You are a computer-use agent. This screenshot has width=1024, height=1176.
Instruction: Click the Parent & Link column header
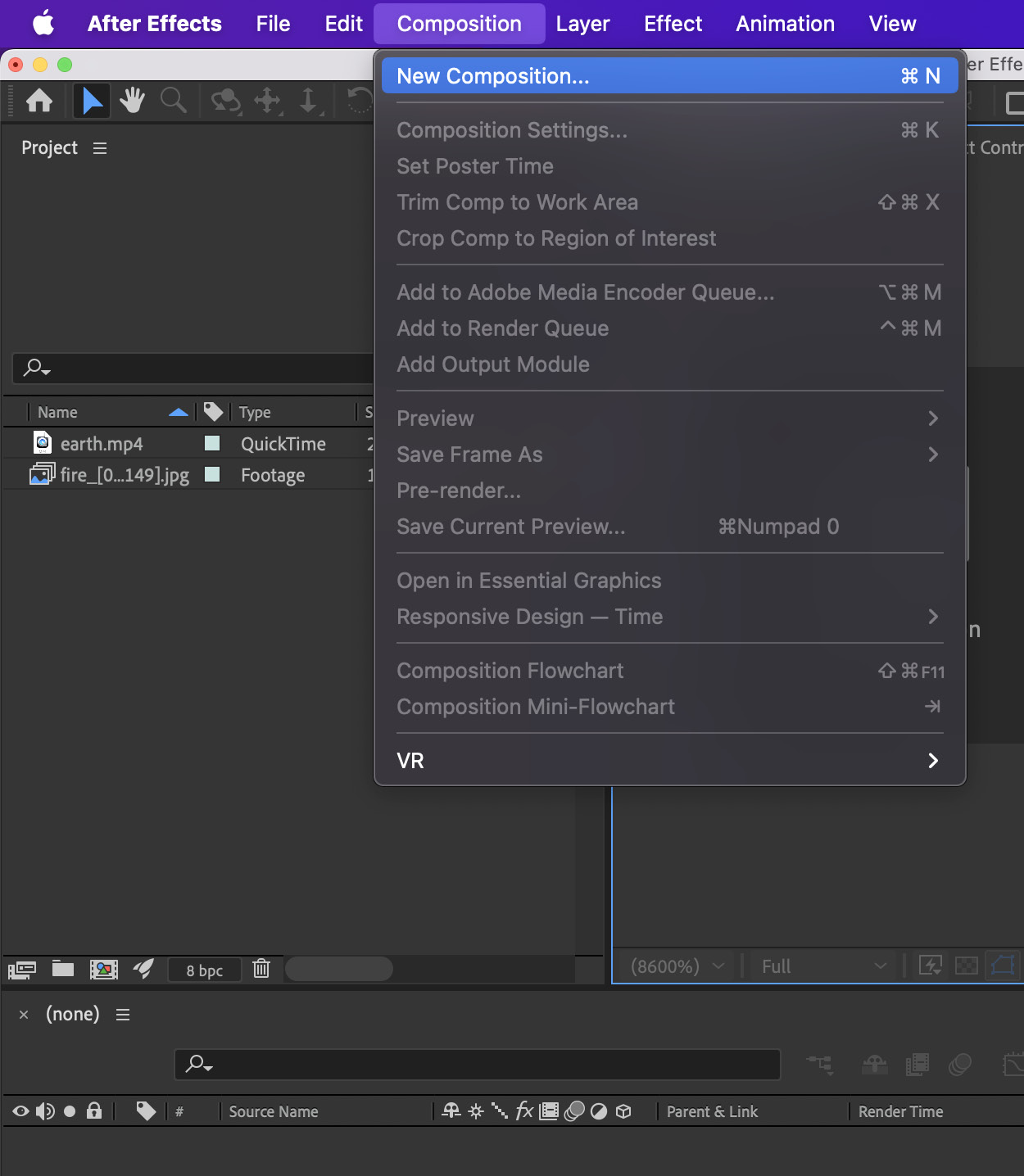(x=712, y=1111)
